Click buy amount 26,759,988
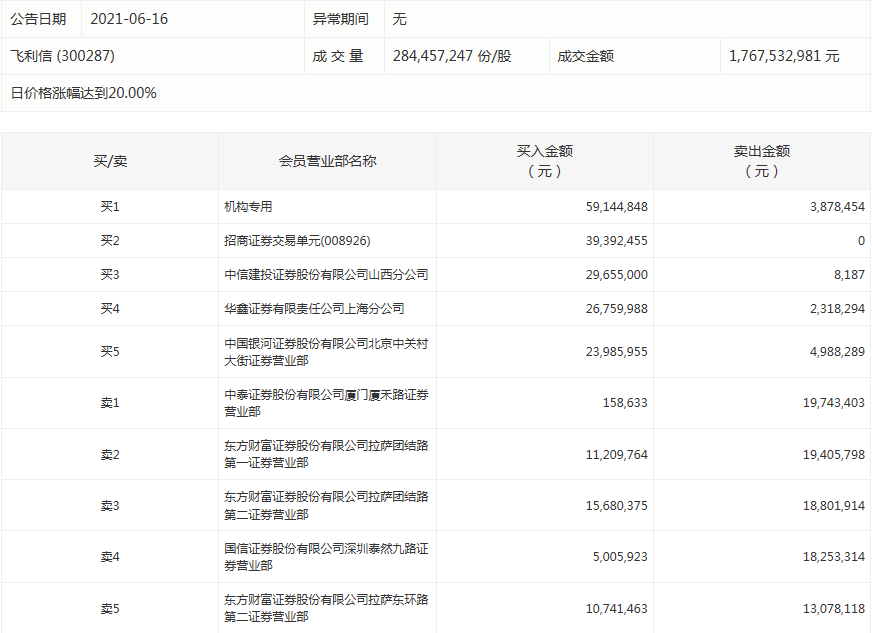The height and width of the screenshot is (633, 873). click(x=616, y=308)
